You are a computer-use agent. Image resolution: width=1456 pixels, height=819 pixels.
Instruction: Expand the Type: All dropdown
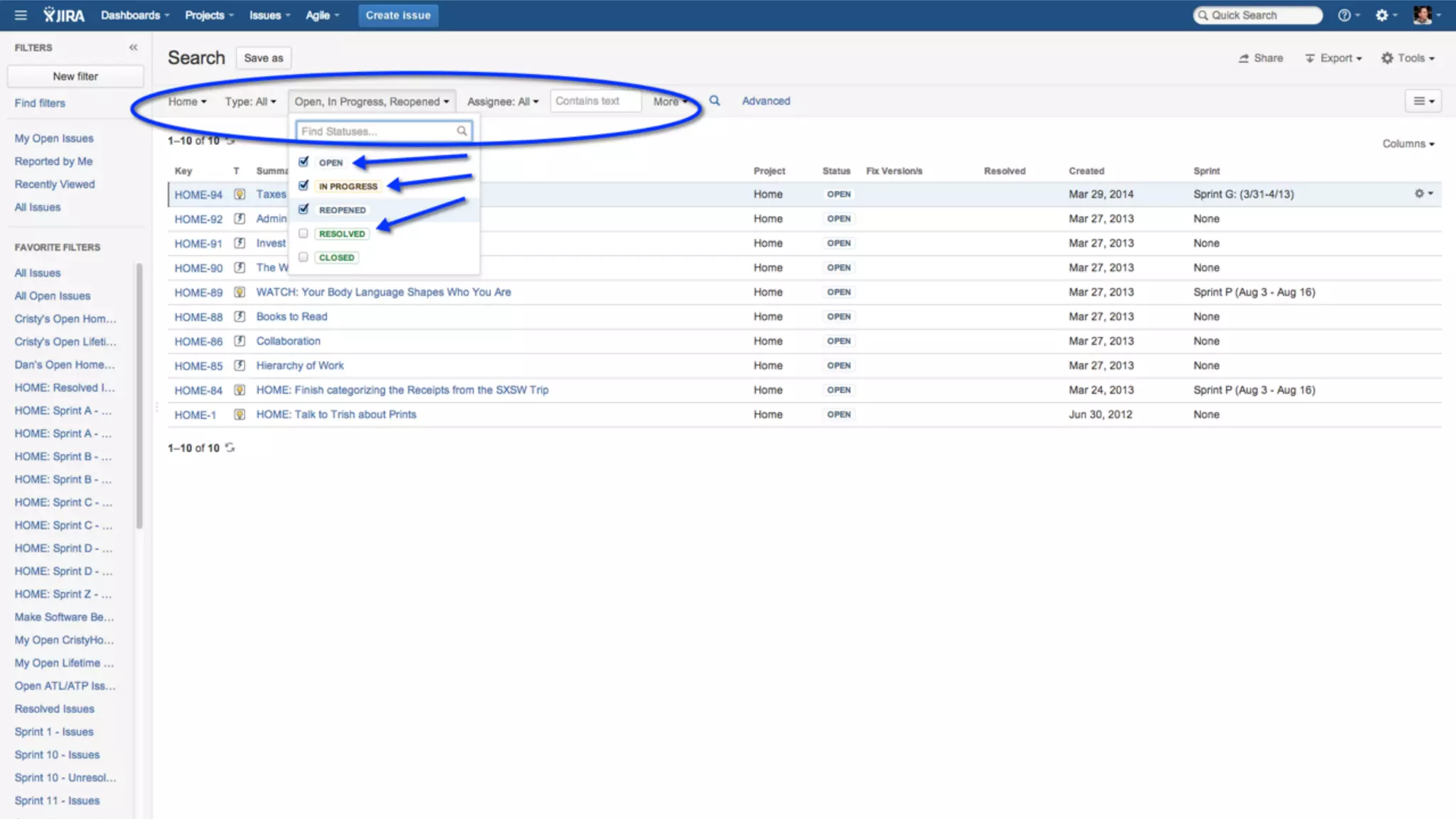(250, 102)
